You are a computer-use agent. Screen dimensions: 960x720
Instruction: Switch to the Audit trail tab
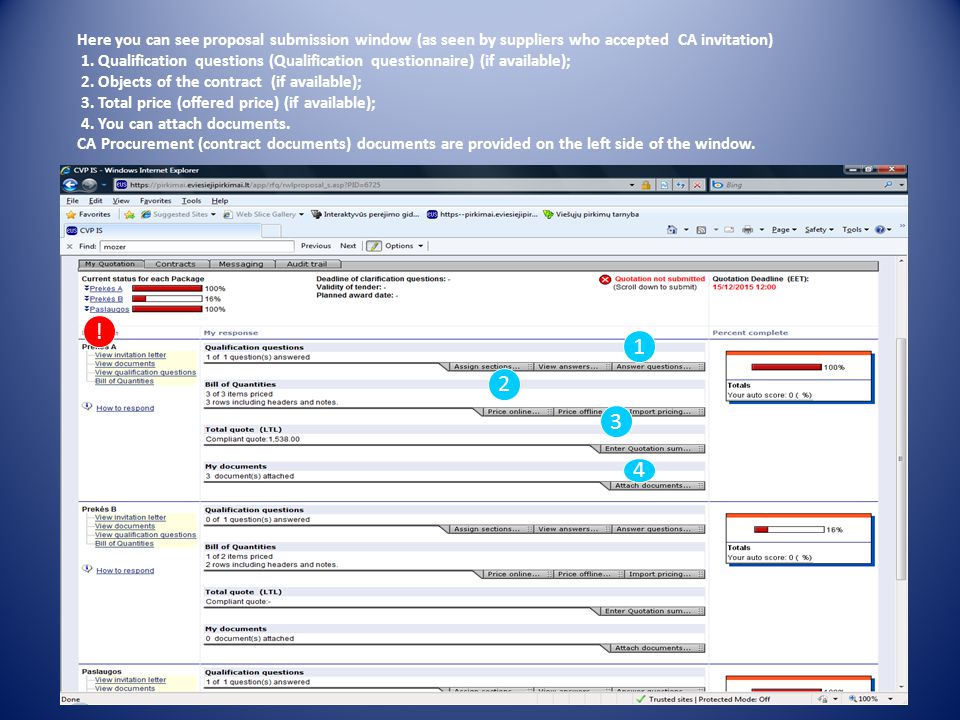pyautogui.click(x=307, y=264)
